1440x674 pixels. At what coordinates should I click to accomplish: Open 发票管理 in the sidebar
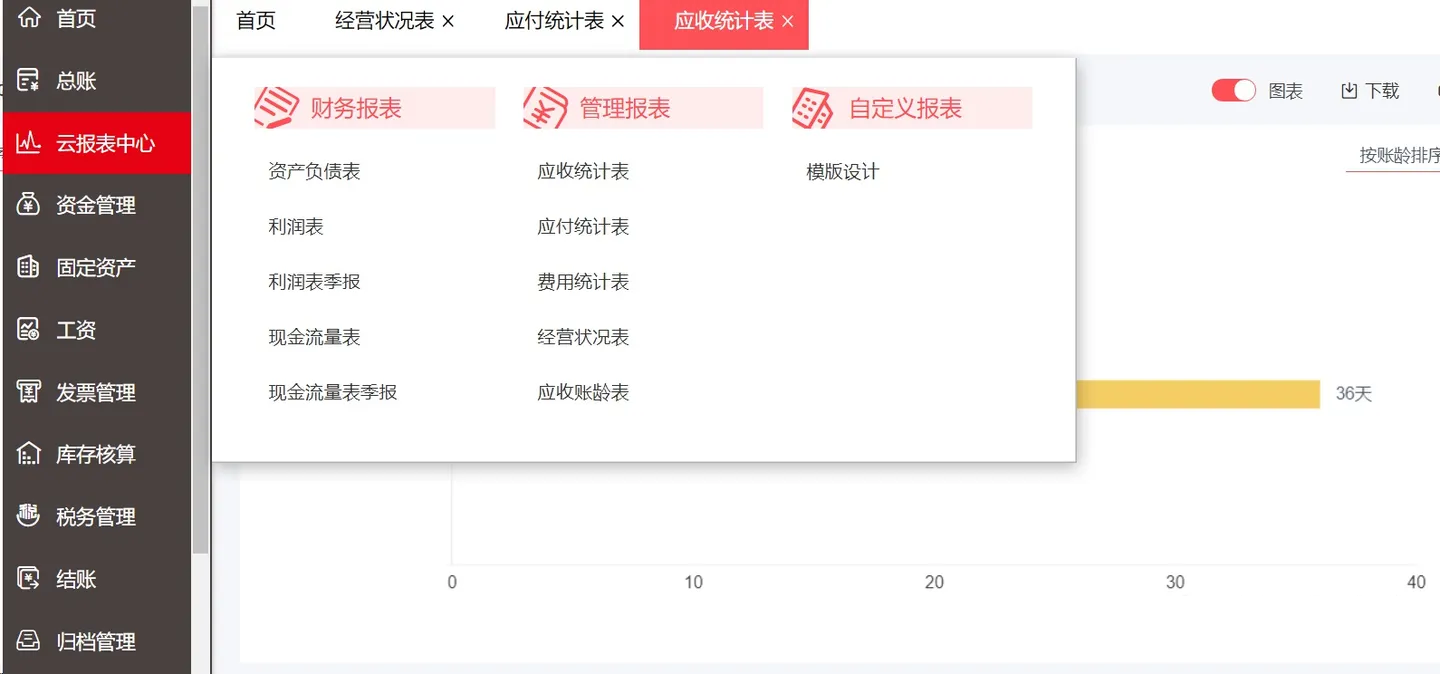[96, 392]
